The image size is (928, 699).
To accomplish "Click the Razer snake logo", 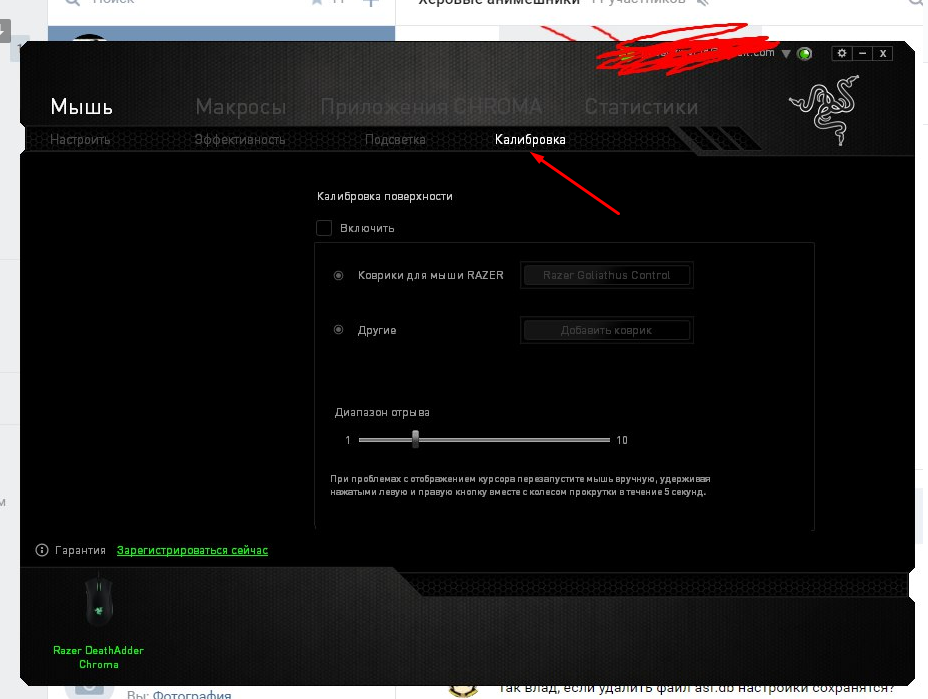I will point(825,110).
